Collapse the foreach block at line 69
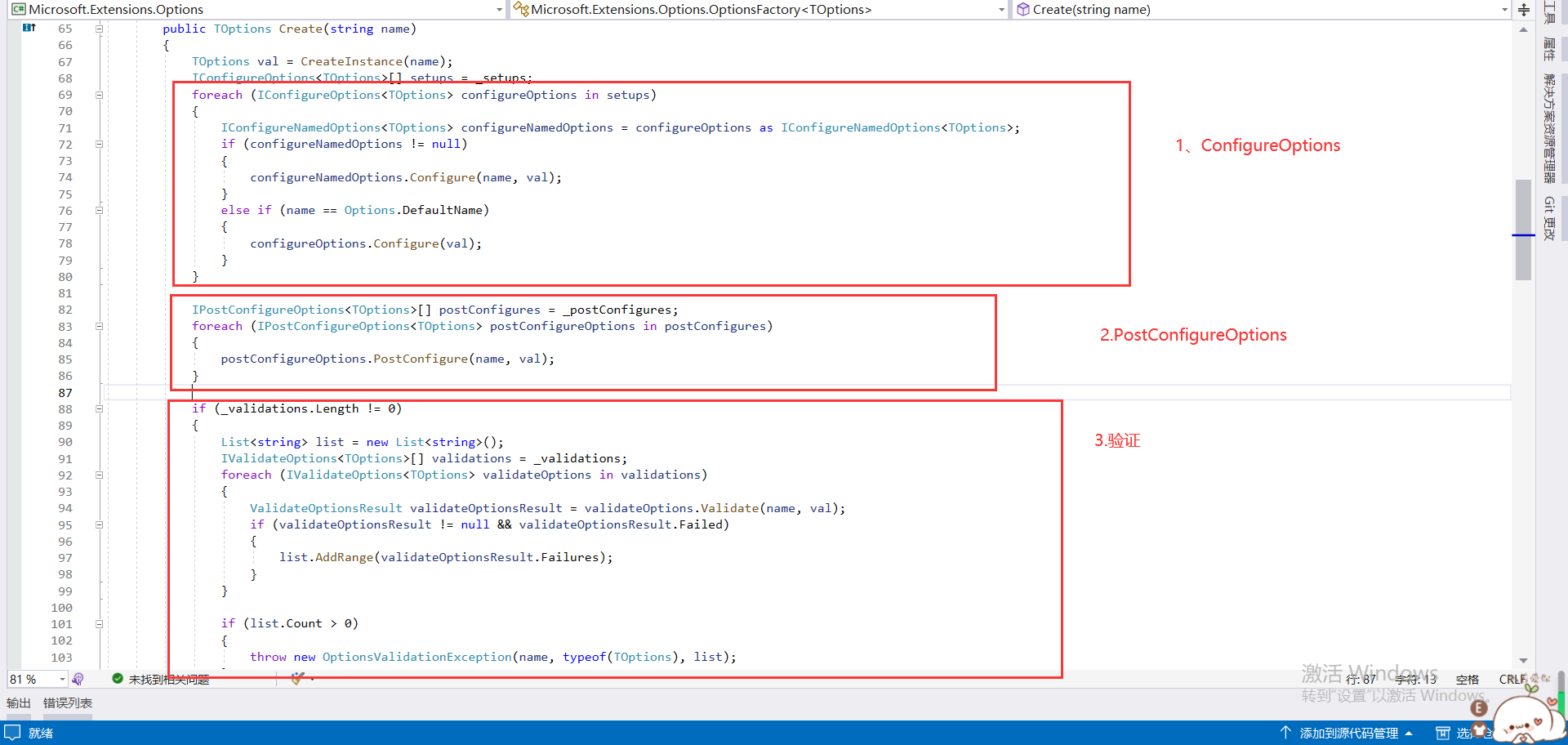 pos(100,95)
